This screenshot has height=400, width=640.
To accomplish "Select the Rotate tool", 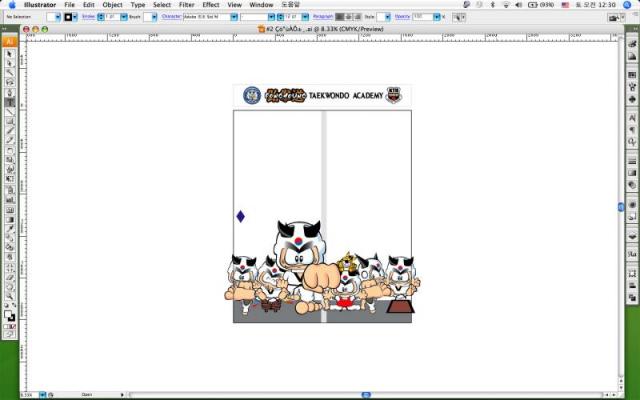I will (x=10, y=151).
